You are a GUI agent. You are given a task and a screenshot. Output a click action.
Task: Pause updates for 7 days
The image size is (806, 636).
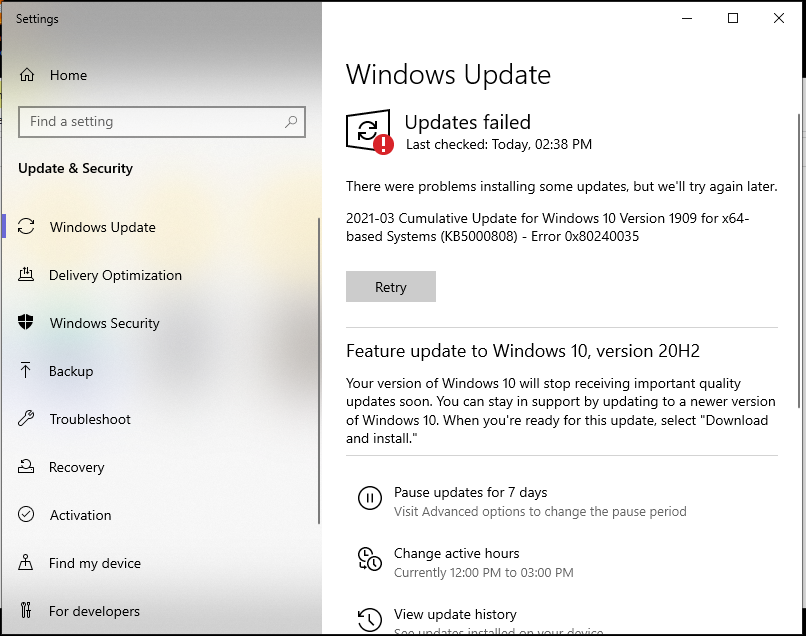(470, 492)
